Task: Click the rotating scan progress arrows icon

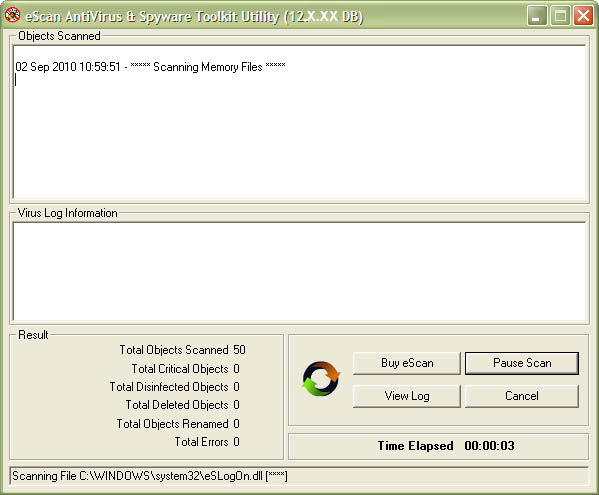Action: pos(321,379)
